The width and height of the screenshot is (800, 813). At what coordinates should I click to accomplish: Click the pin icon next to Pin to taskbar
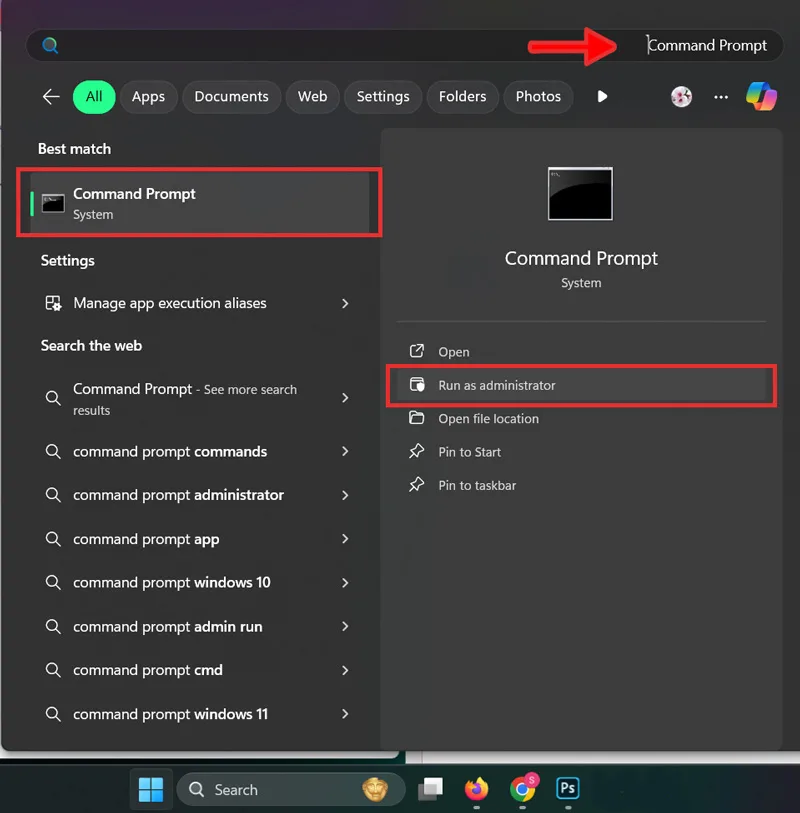(417, 485)
